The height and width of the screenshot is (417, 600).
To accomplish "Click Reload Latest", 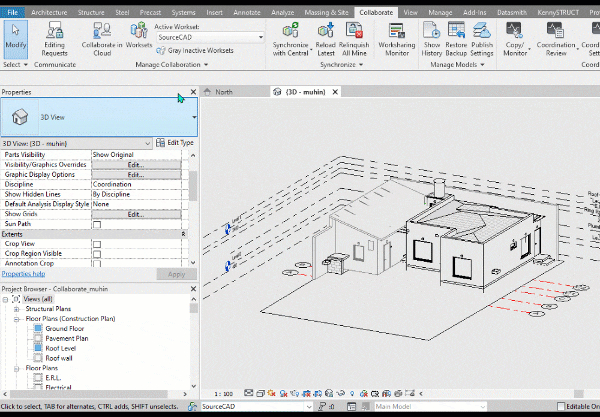I will click(x=326, y=39).
